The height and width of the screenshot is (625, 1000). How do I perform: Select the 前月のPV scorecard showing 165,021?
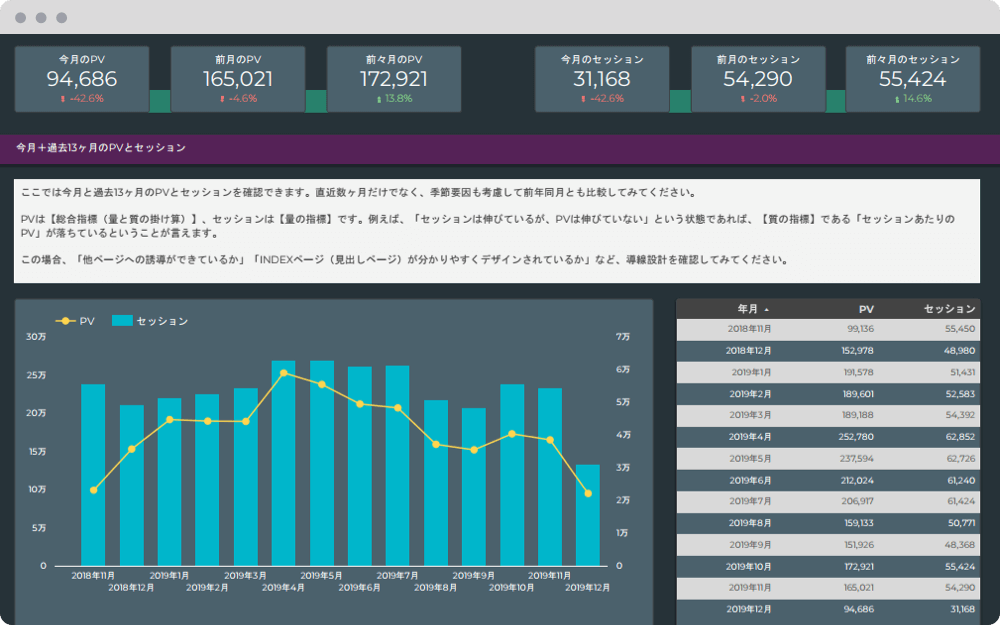(237, 79)
